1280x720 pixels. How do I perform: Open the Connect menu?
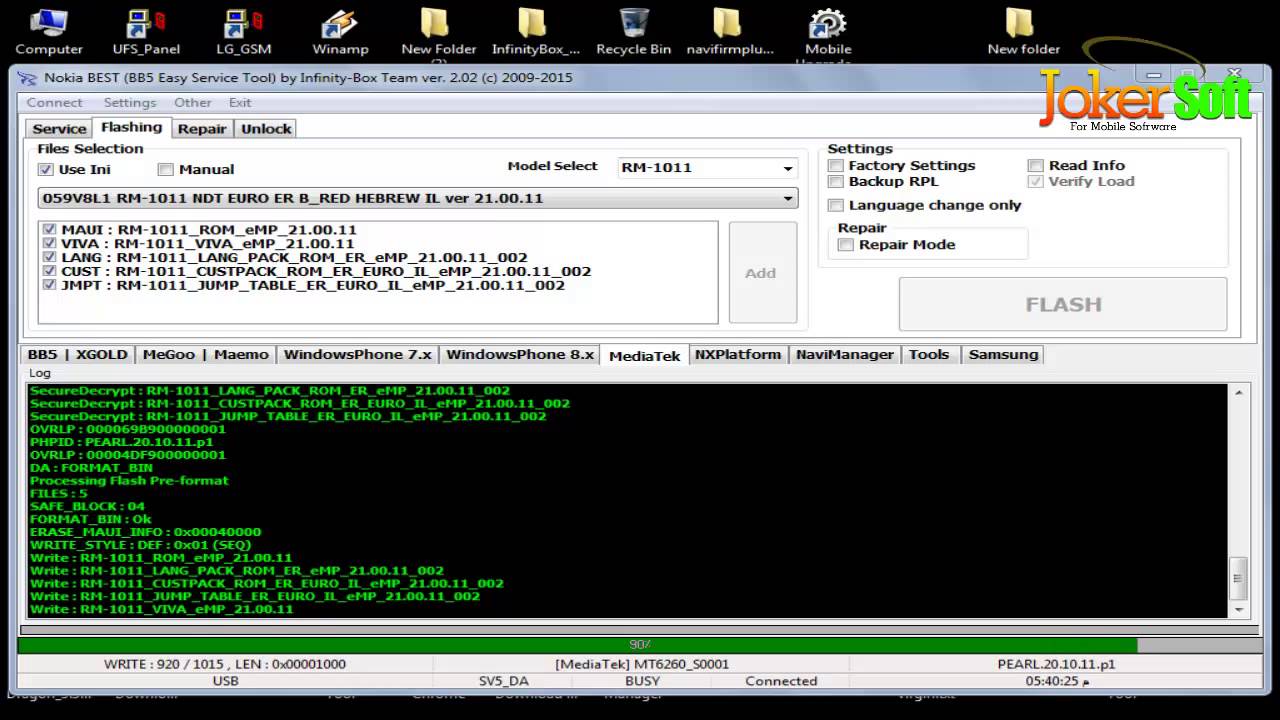[54, 103]
